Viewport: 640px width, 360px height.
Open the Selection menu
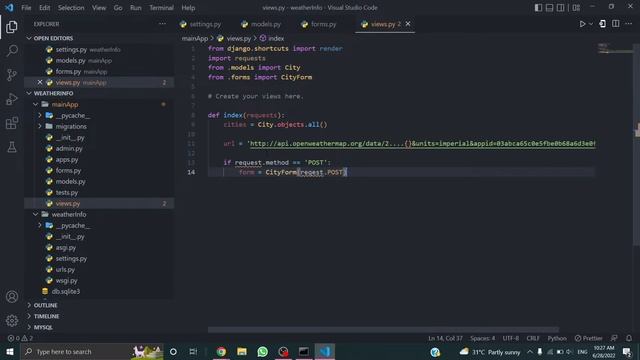pyautogui.click(x=71, y=8)
